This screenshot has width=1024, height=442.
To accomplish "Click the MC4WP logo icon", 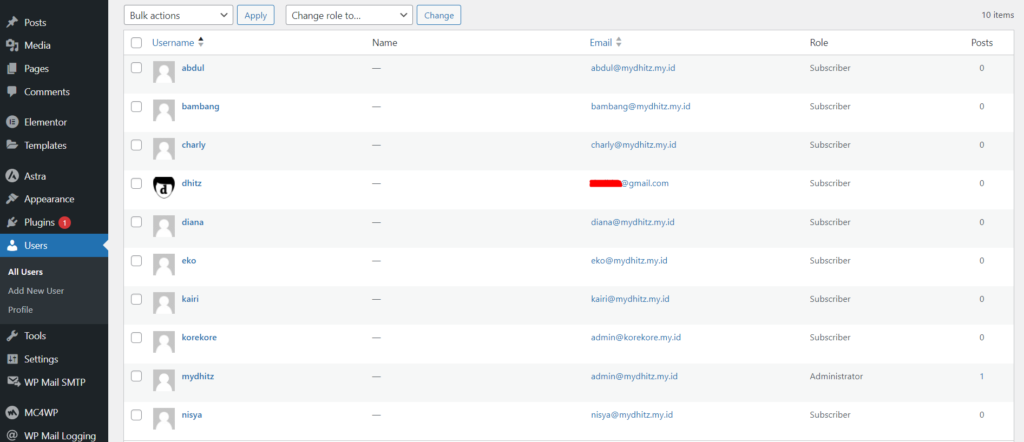I will coord(12,413).
